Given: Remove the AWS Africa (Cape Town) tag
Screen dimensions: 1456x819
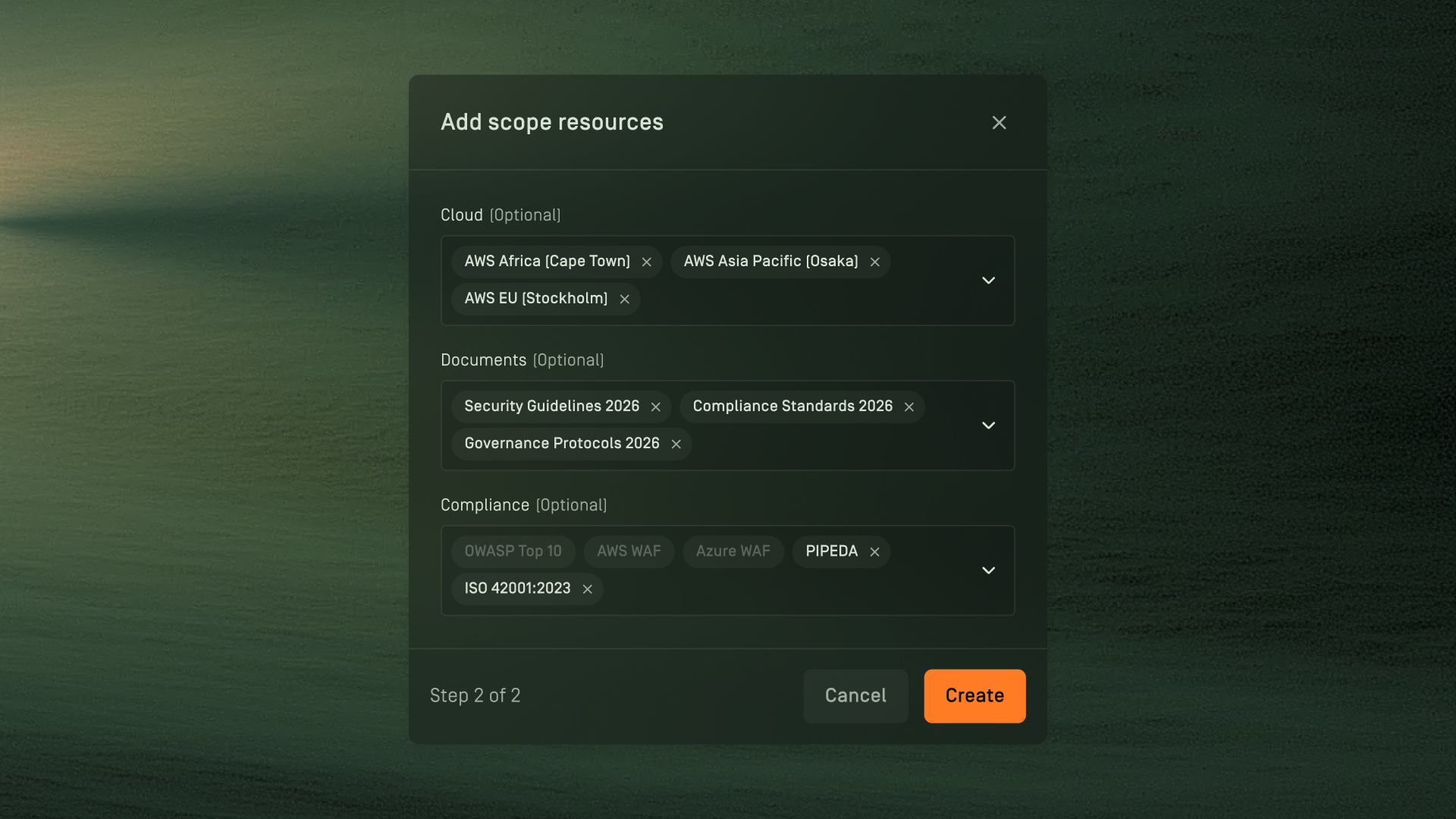Looking at the screenshot, I should (x=647, y=262).
